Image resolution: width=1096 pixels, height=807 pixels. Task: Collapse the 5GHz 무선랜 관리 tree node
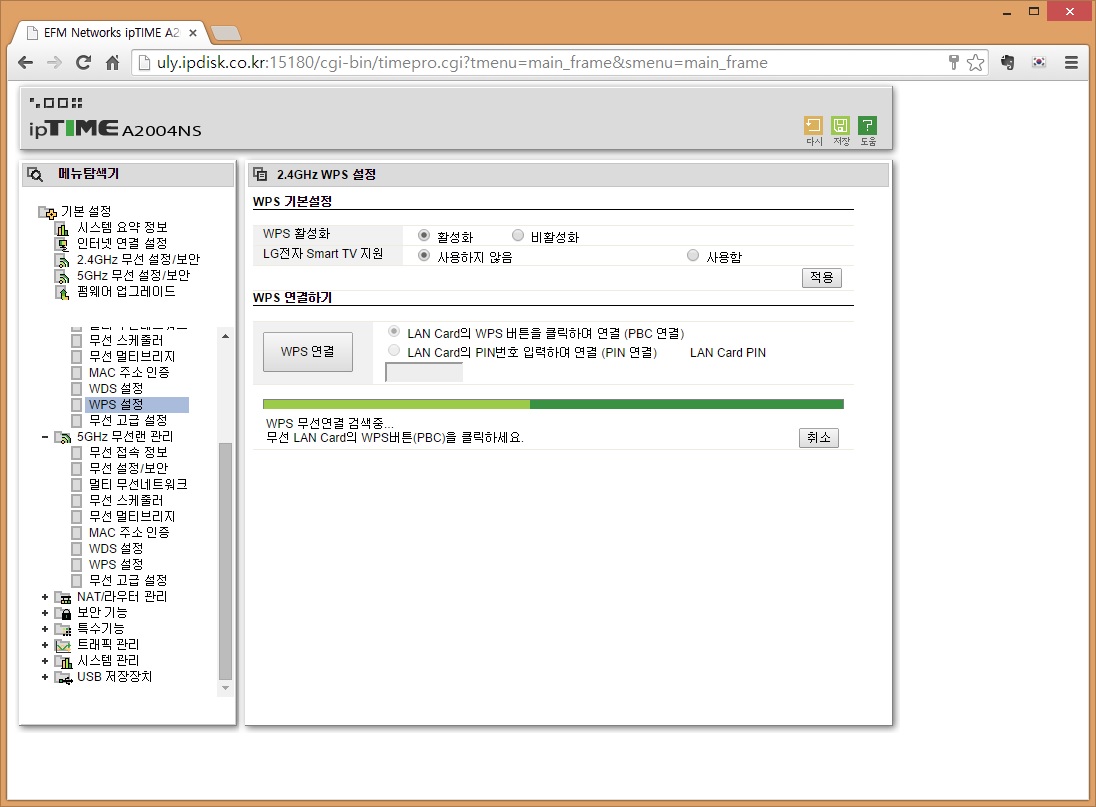[x=45, y=437]
